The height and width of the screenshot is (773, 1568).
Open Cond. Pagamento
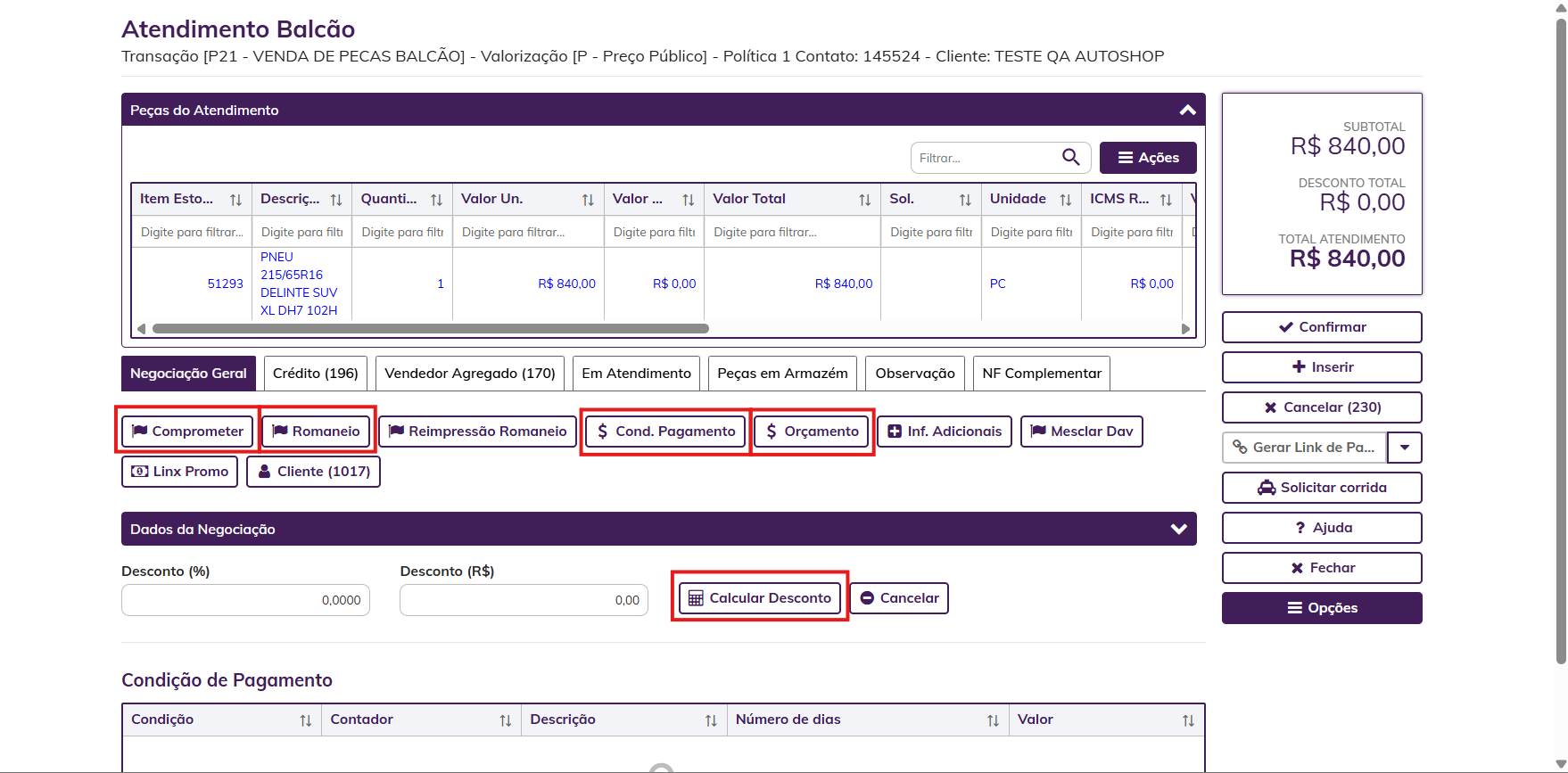coord(665,432)
